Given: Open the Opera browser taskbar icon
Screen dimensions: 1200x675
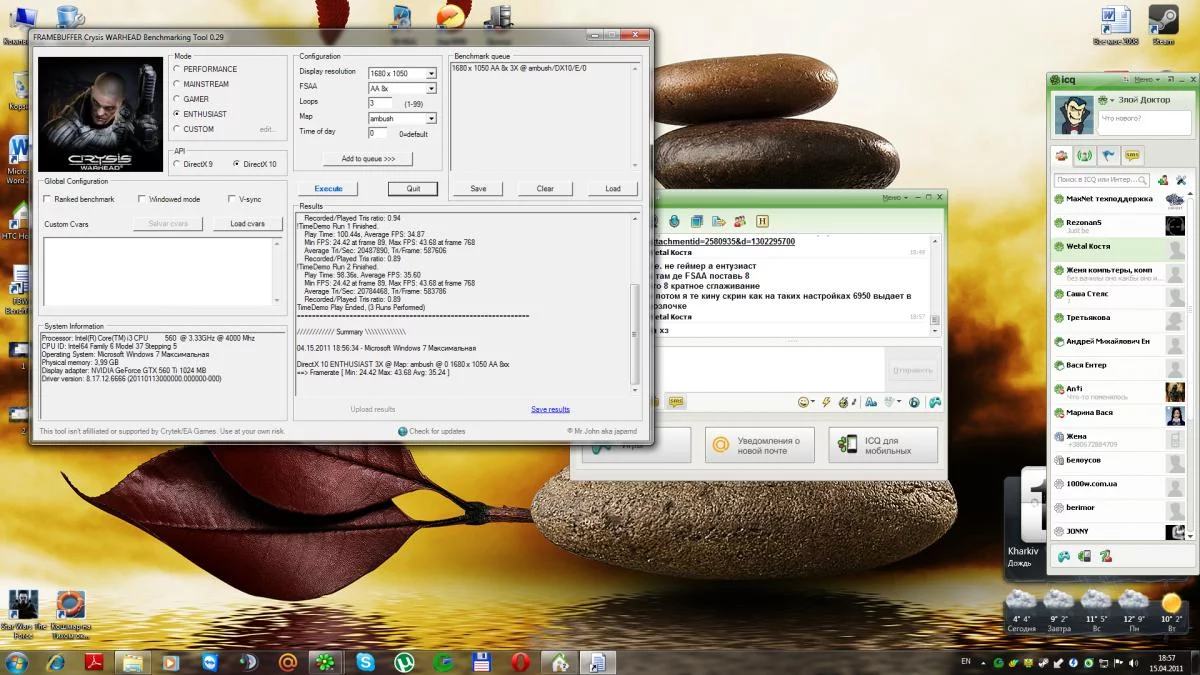Looking at the screenshot, I should coord(520,661).
